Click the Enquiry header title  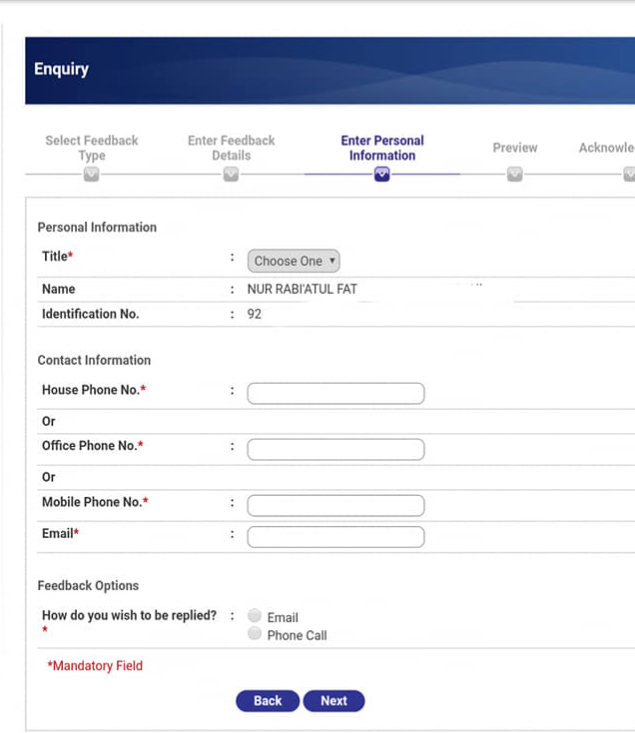pyautogui.click(x=61, y=69)
